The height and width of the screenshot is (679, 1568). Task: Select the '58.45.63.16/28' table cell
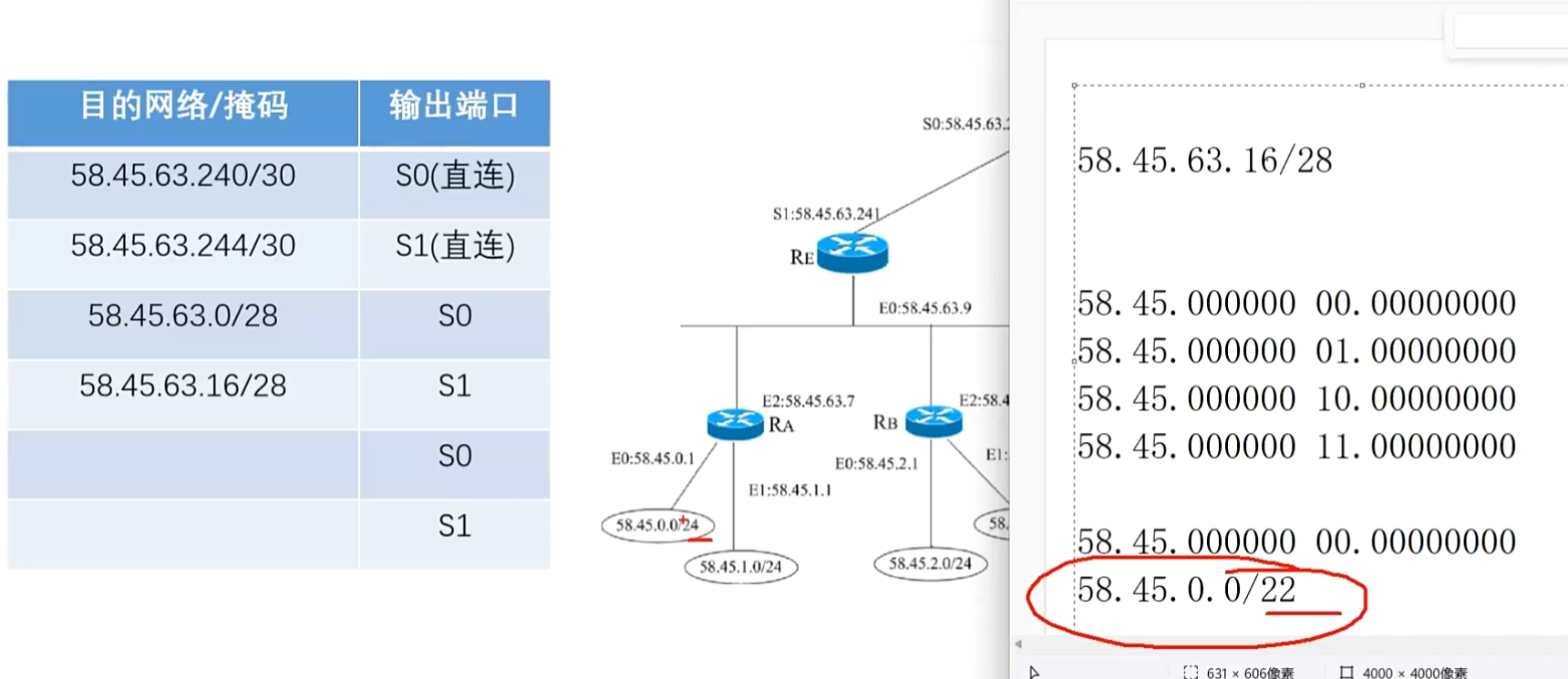pos(183,394)
